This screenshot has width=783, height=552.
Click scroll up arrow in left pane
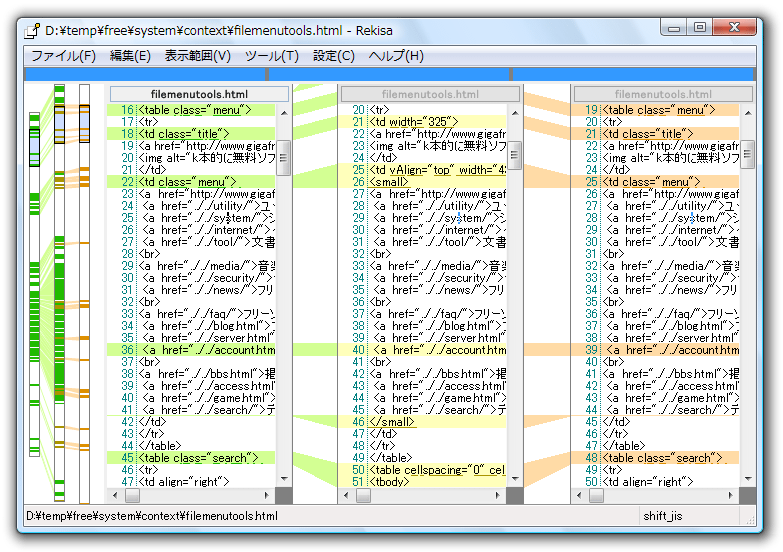pyautogui.click(x=284, y=113)
